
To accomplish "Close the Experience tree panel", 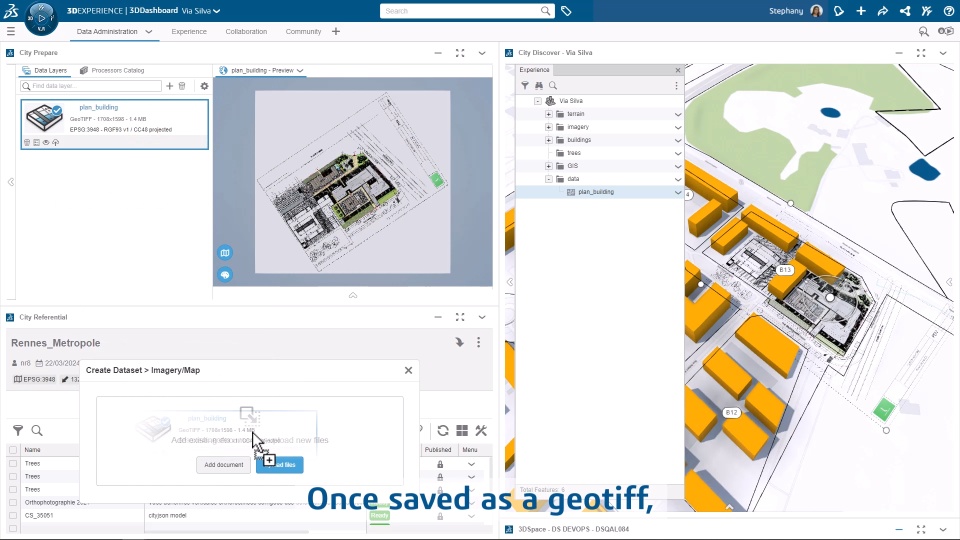I will click(x=678, y=70).
